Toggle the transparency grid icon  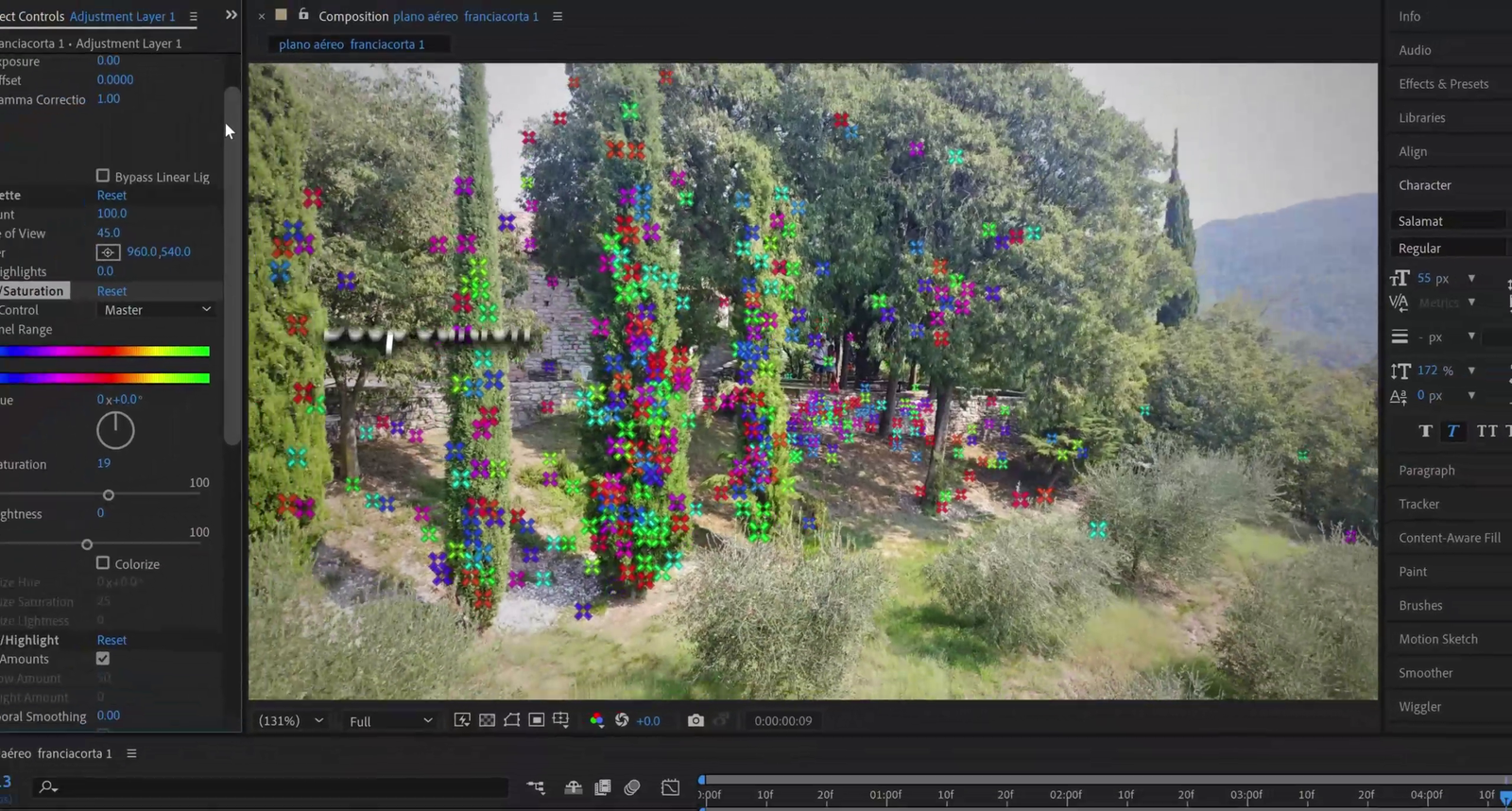click(x=487, y=720)
